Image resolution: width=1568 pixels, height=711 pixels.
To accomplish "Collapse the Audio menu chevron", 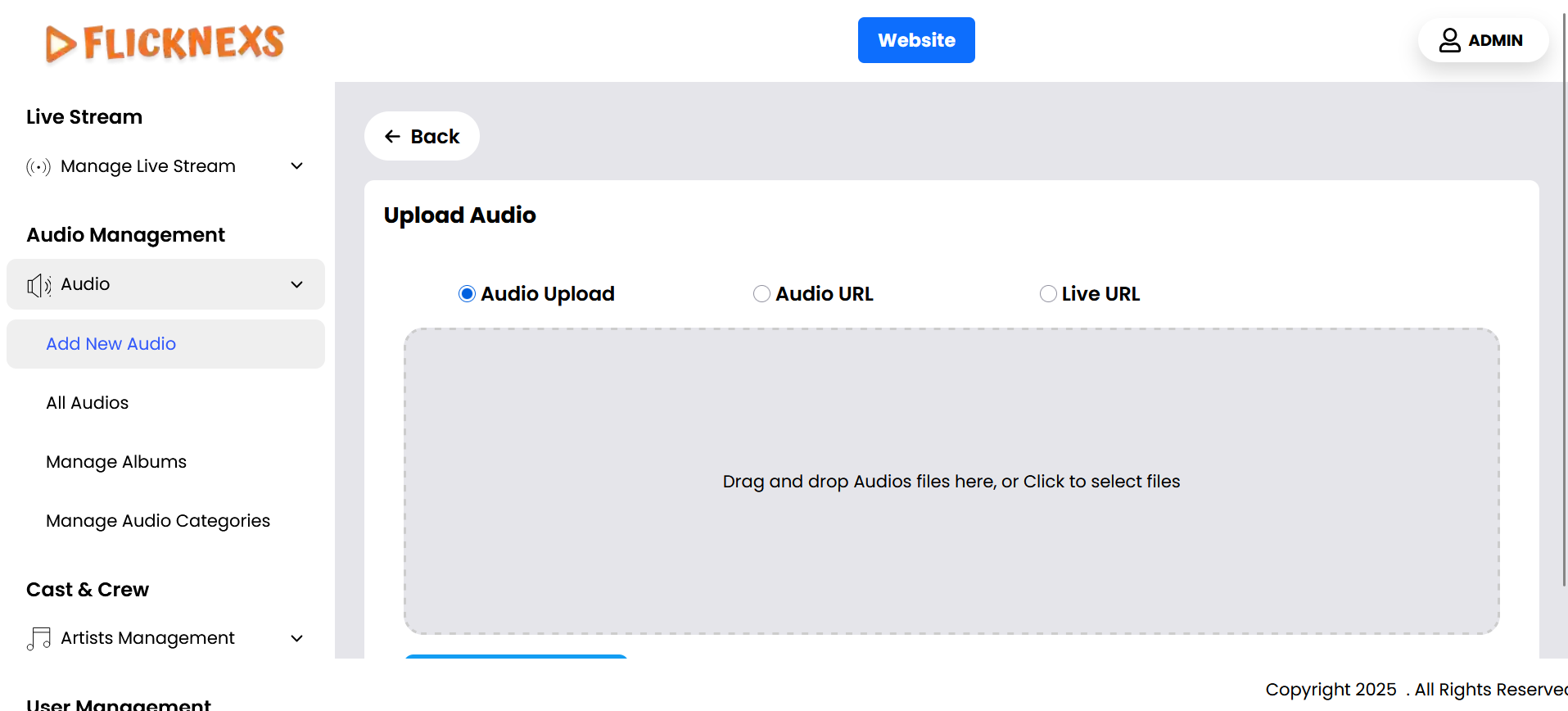I will (x=297, y=284).
